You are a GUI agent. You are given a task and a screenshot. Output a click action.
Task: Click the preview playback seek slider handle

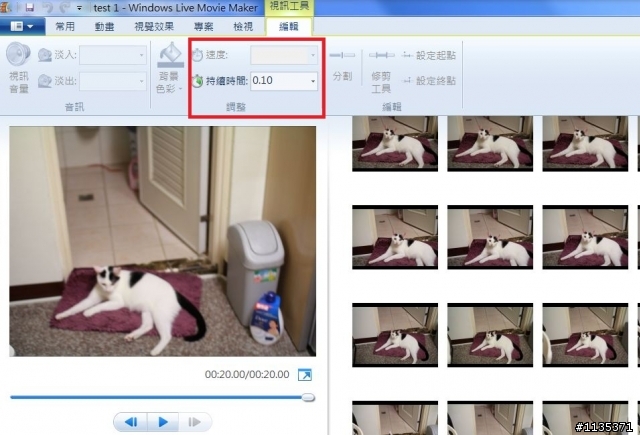(x=308, y=397)
